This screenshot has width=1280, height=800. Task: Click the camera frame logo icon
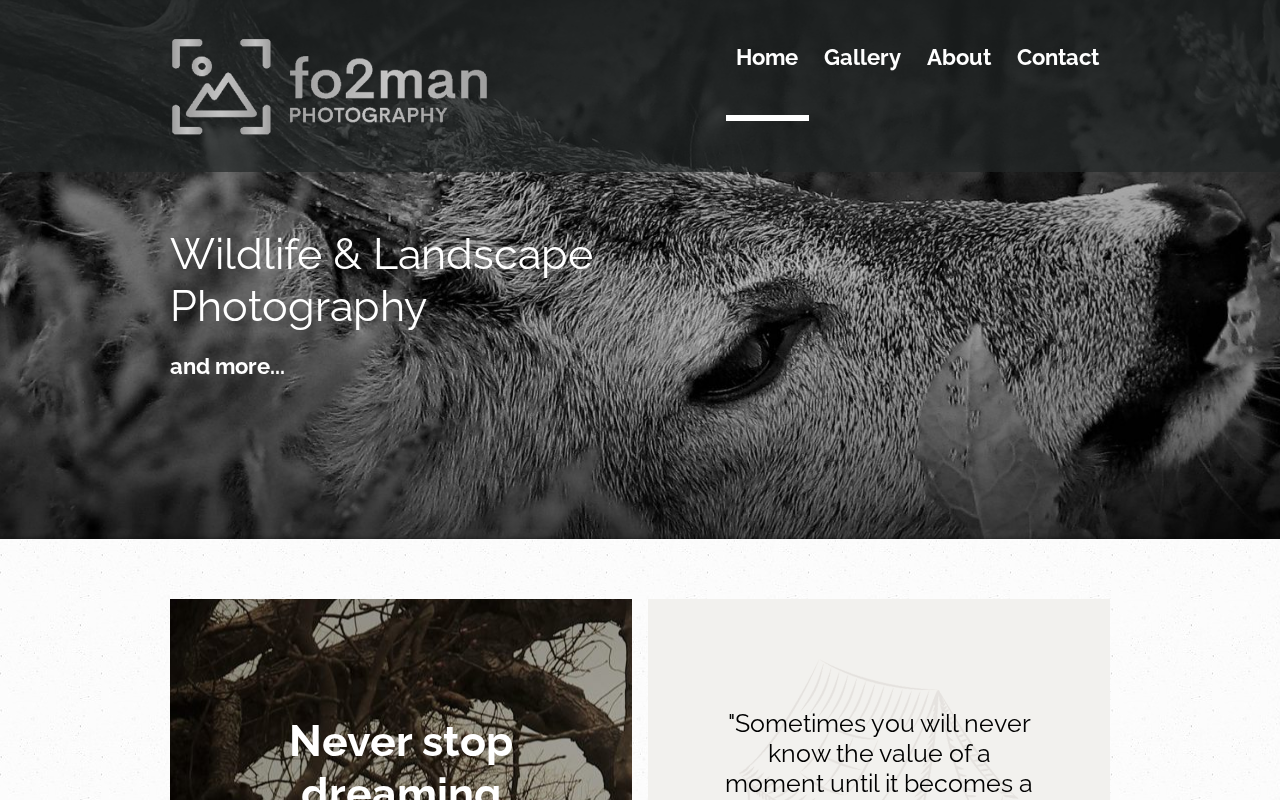click(221, 87)
